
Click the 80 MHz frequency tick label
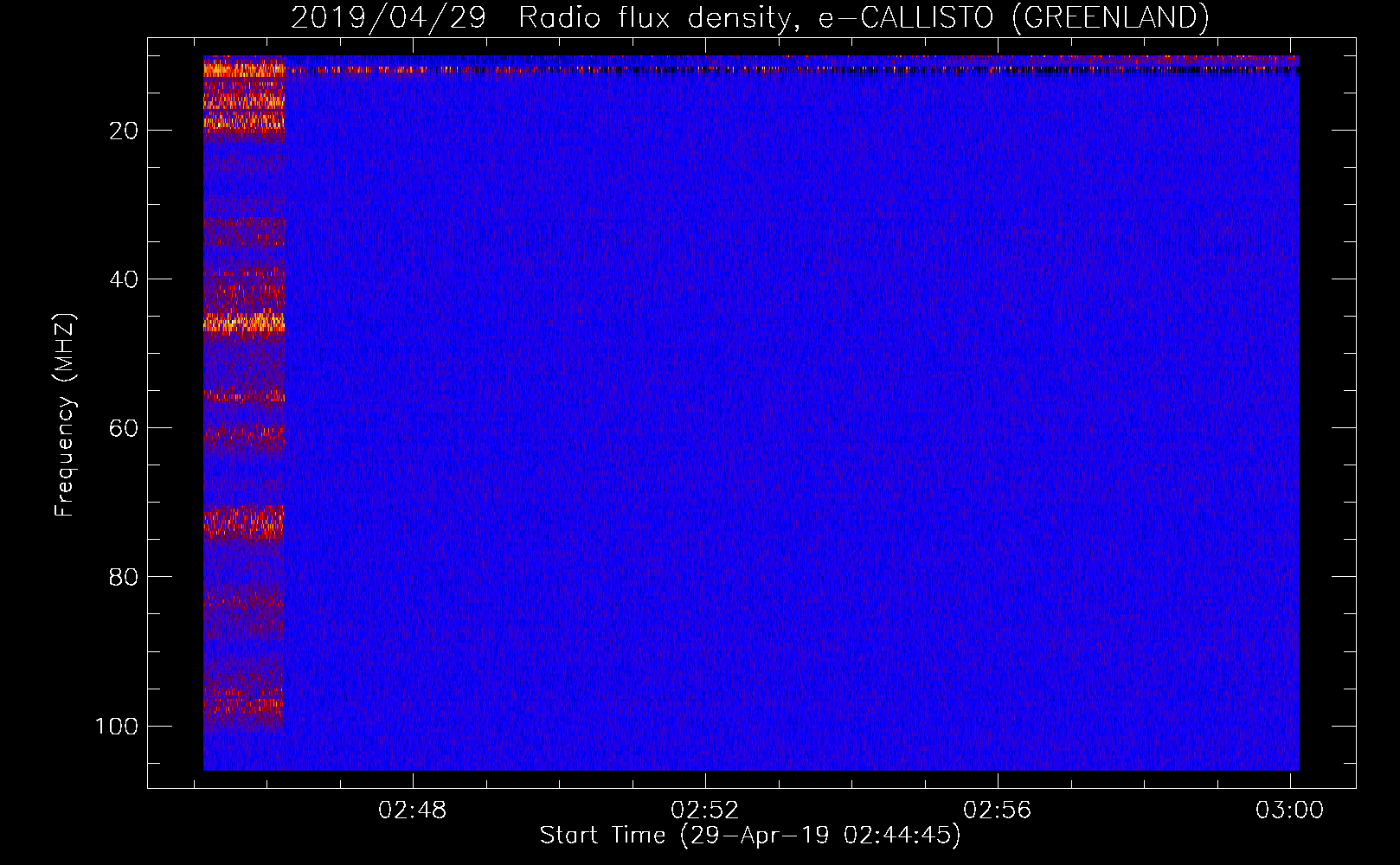pyautogui.click(x=124, y=577)
